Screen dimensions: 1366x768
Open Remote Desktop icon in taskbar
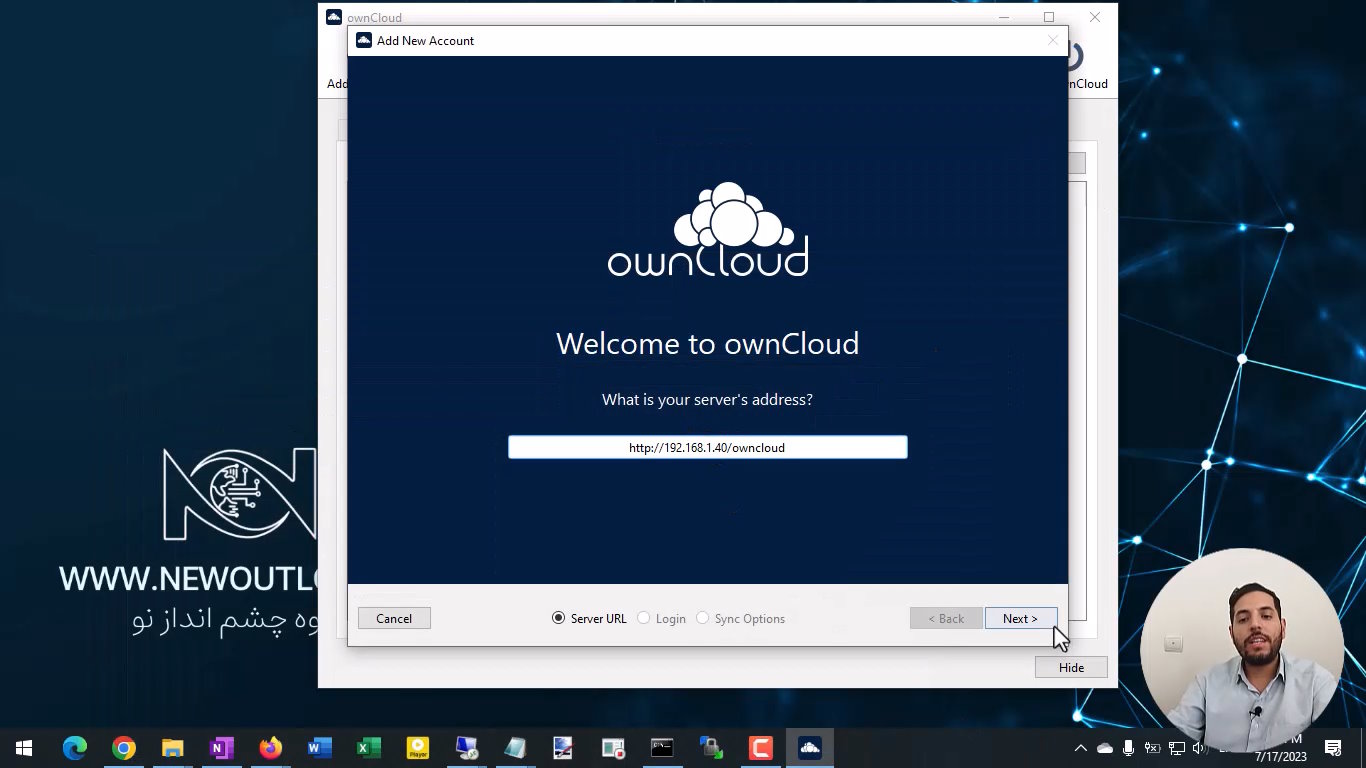pyautogui.click(x=466, y=747)
